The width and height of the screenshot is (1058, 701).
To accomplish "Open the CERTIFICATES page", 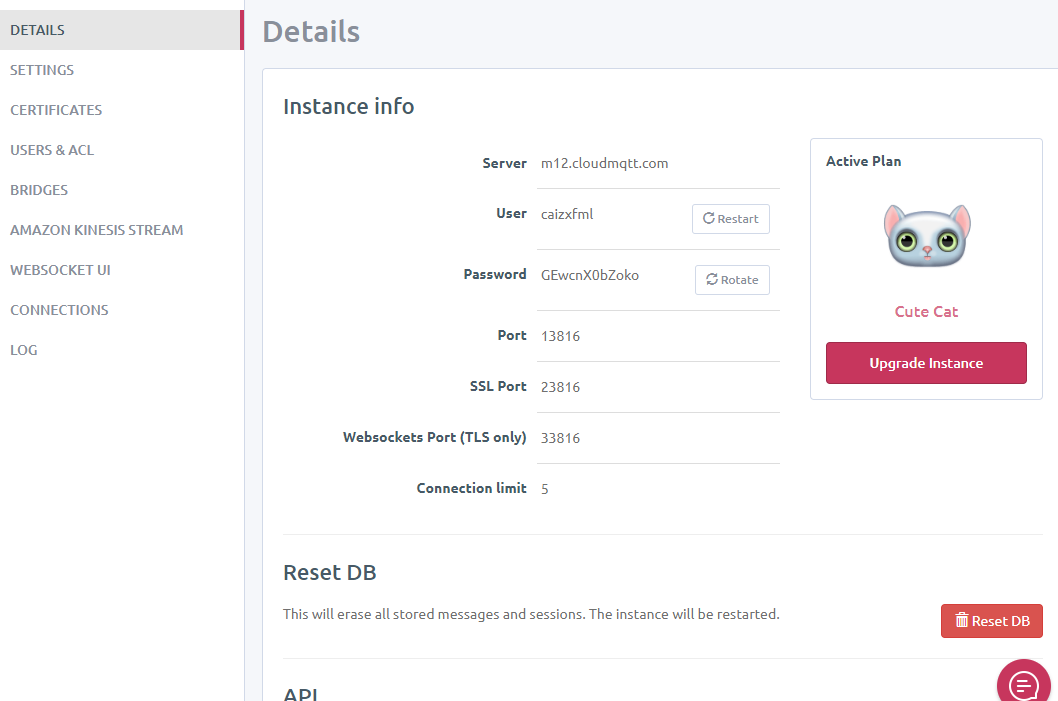I will tap(56, 109).
